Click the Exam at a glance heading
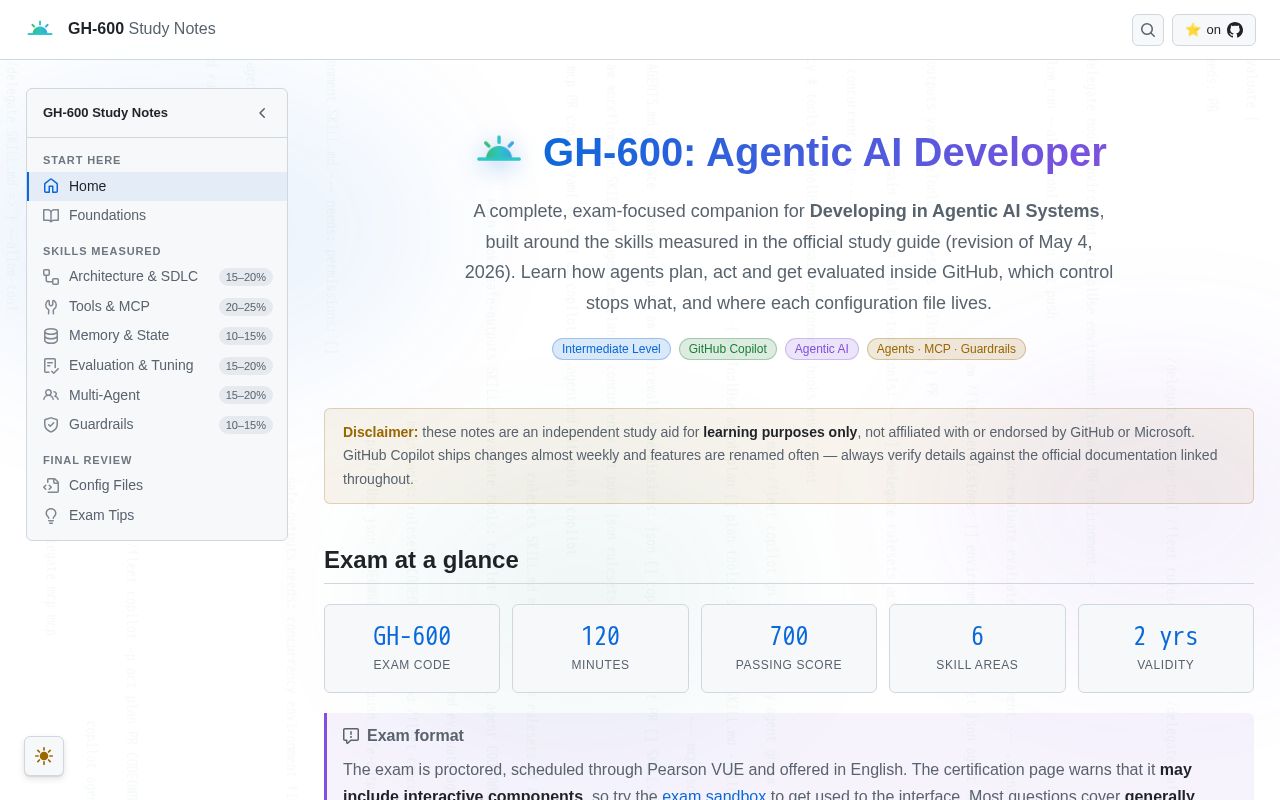Image resolution: width=1280 pixels, height=800 pixels. [421, 560]
